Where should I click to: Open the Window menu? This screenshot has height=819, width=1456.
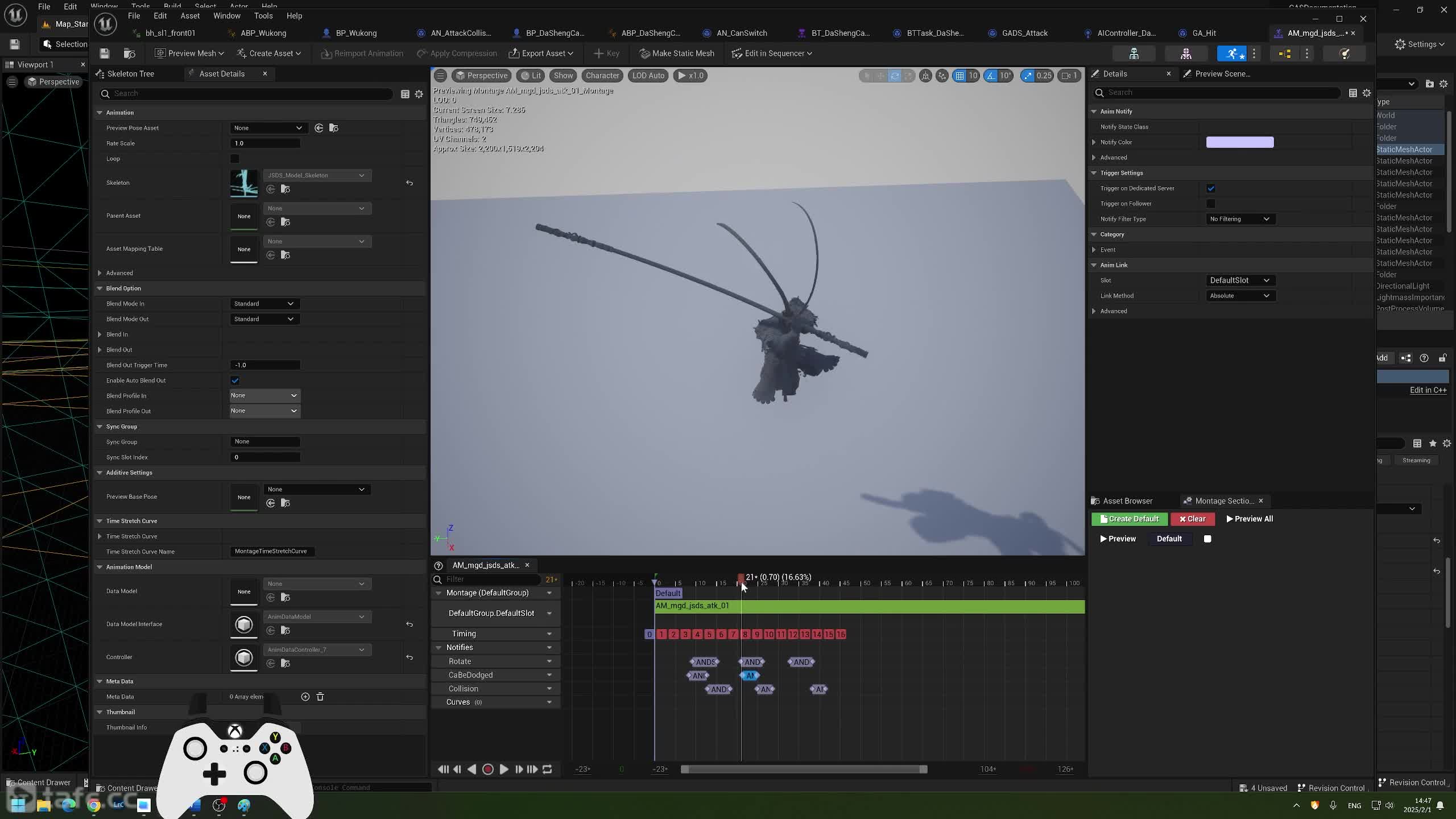tap(226, 16)
